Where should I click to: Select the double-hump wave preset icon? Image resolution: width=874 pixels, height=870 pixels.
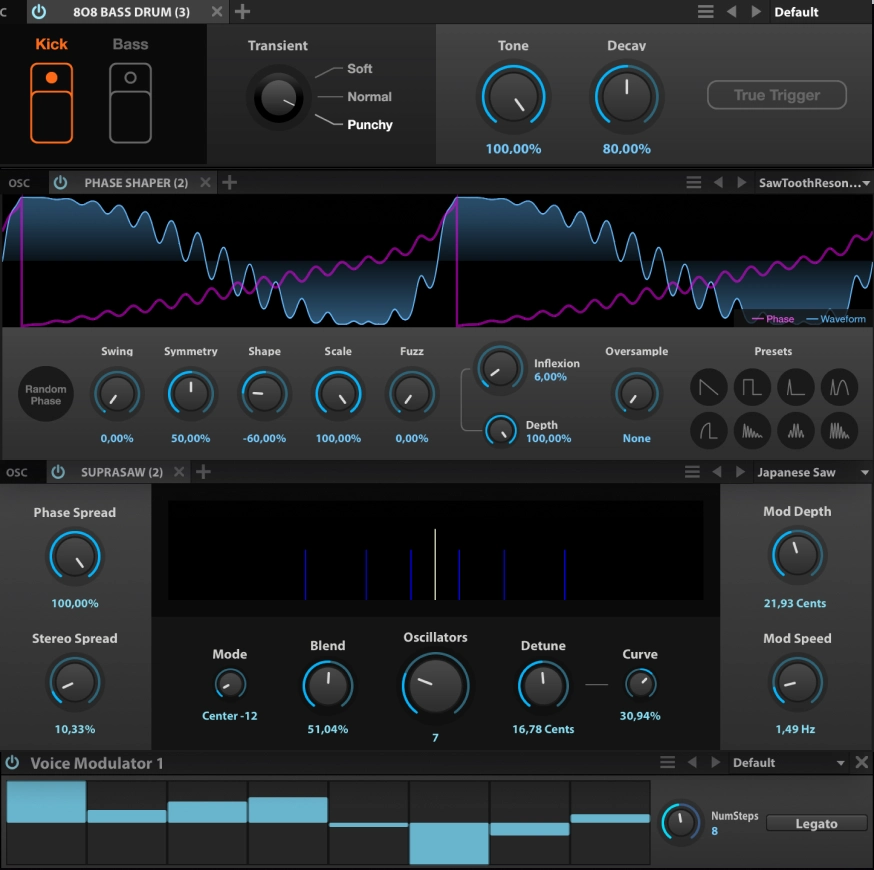tap(838, 387)
